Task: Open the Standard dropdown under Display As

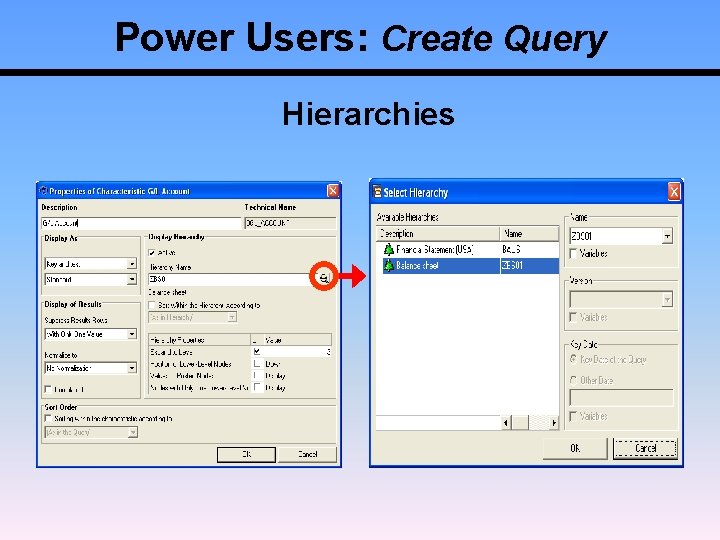Action: [x=132, y=279]
